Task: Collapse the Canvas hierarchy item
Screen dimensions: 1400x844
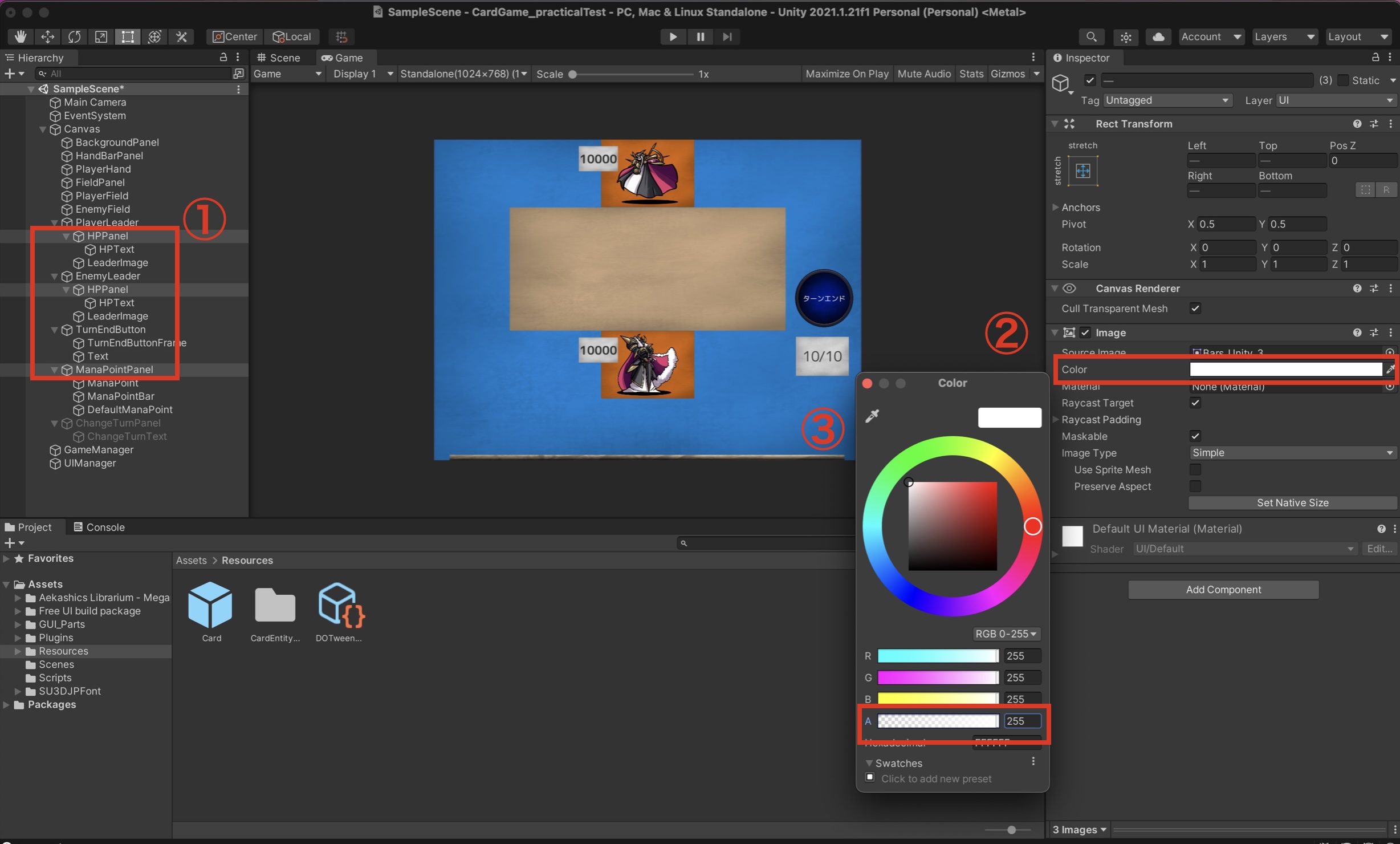Action: tap(43, 129)
